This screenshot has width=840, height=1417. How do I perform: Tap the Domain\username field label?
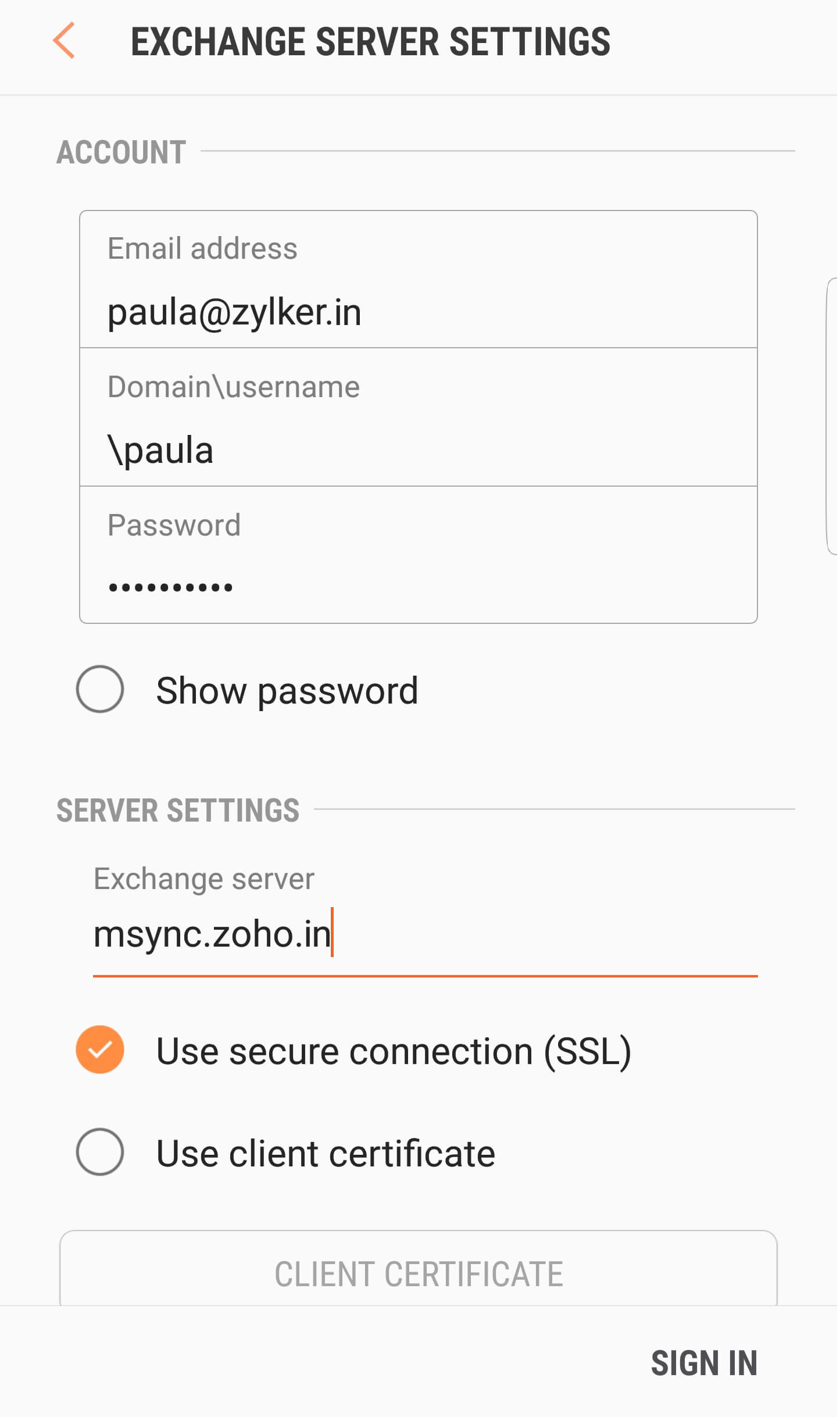[234, 387]
